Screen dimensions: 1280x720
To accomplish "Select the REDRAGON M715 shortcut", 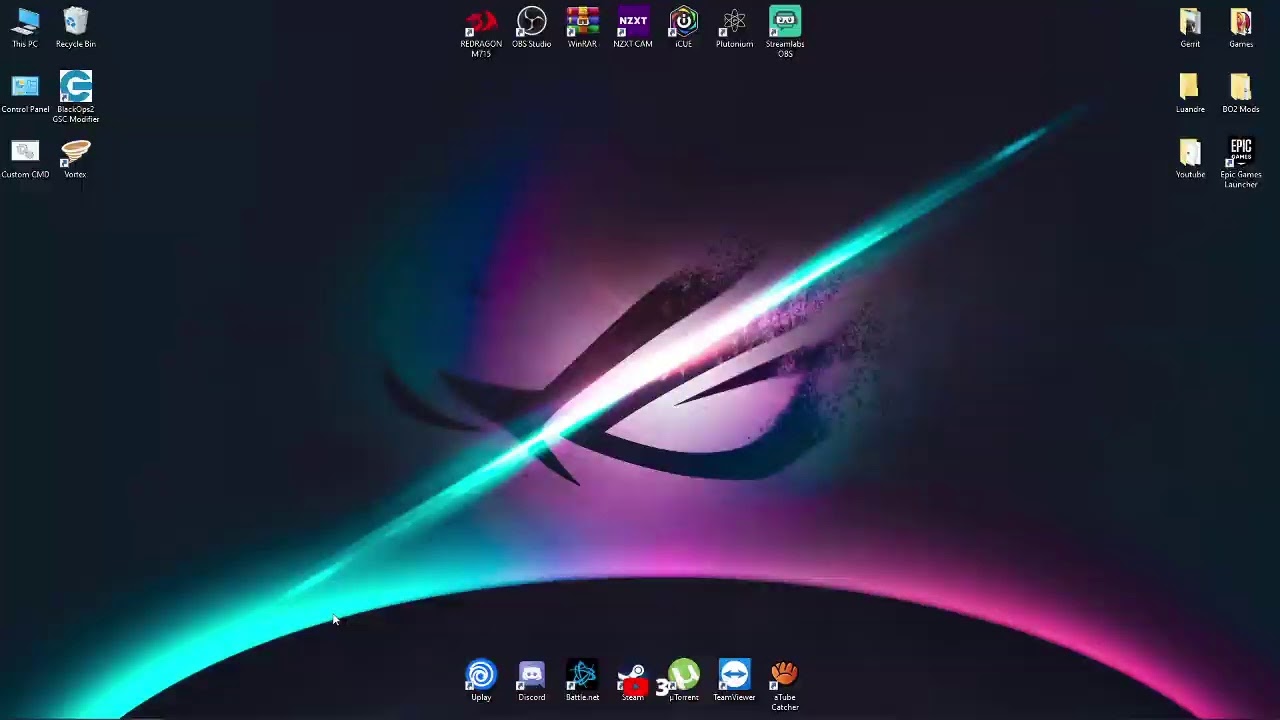I will (x=481, y=33).
